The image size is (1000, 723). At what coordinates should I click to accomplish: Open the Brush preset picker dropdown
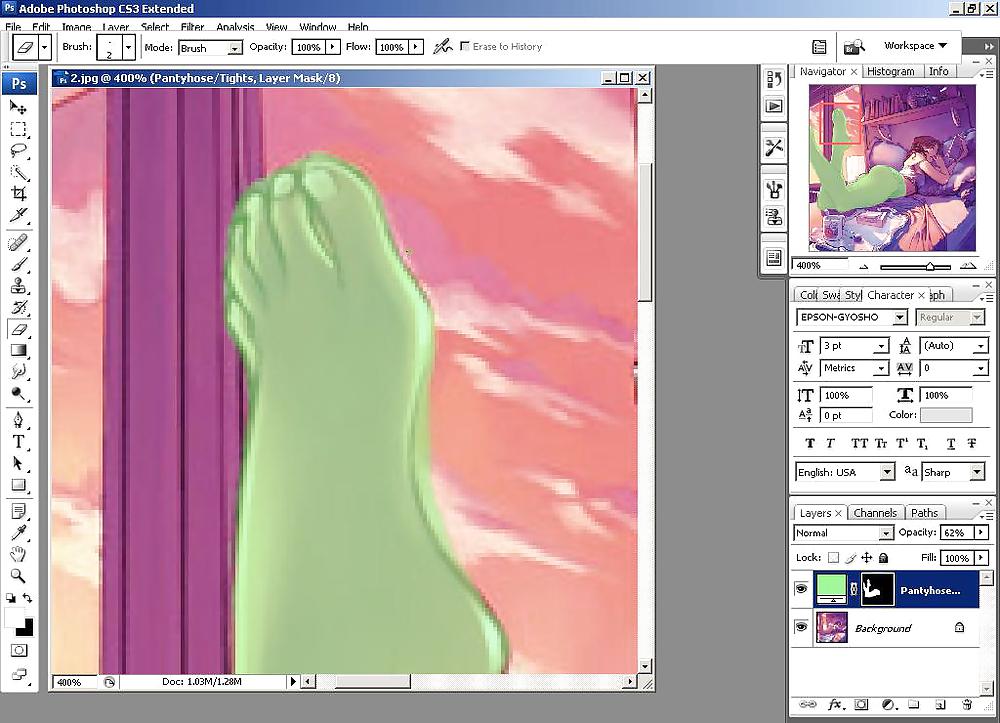[x=128, y=47]
